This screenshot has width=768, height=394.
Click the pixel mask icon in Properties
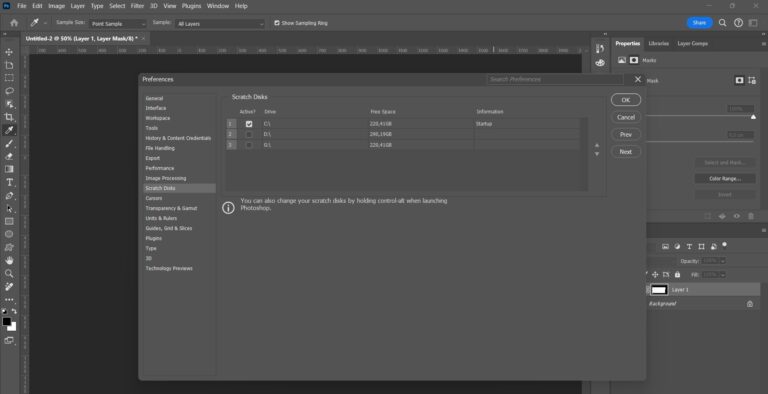tap(739, 80)
